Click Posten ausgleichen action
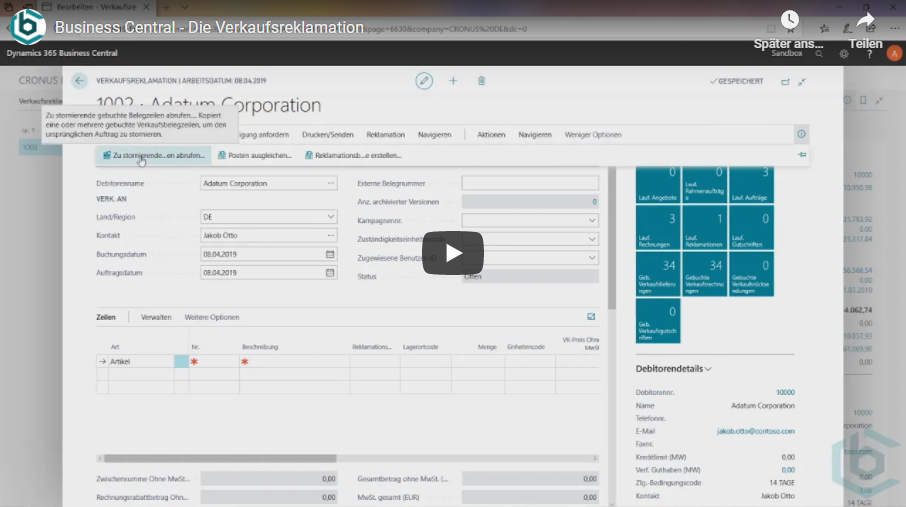 [255, 156]
